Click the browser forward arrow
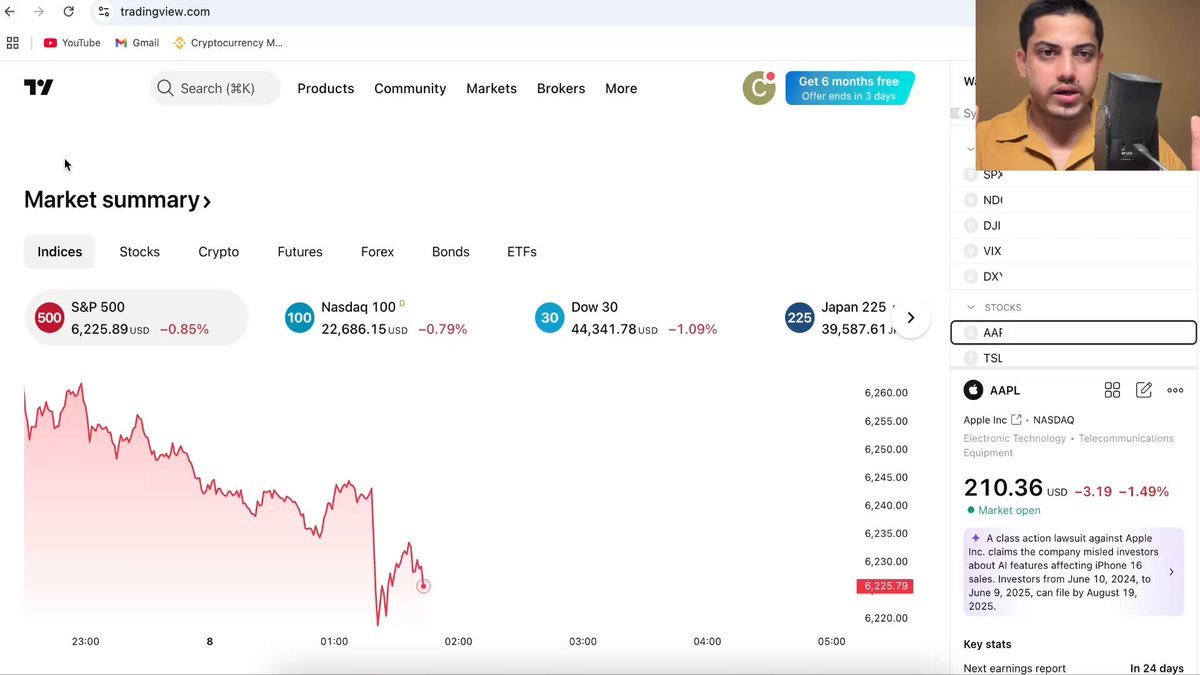 (x=39, y=12)
